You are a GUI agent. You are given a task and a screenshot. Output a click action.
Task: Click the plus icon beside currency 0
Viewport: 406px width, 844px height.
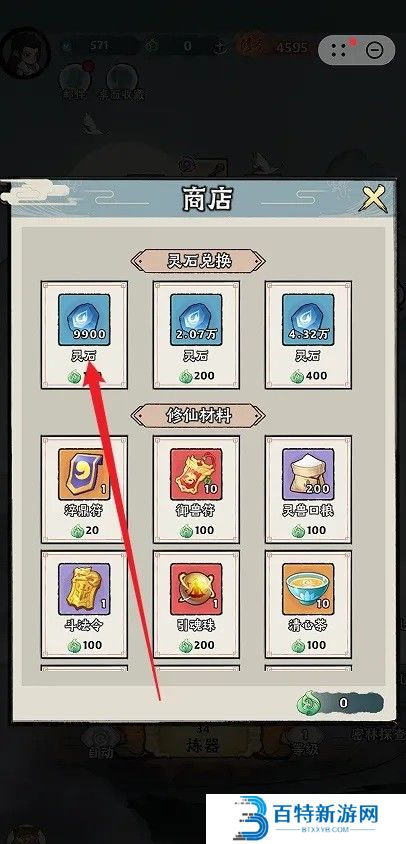tap(220, 47)
